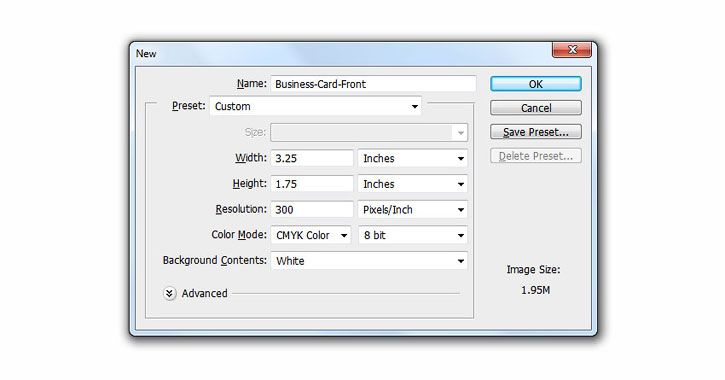This screenshot has width=725, height=380.
Task: Open the Resolution units Pixels/Inch dropdown
Action: 413,210
